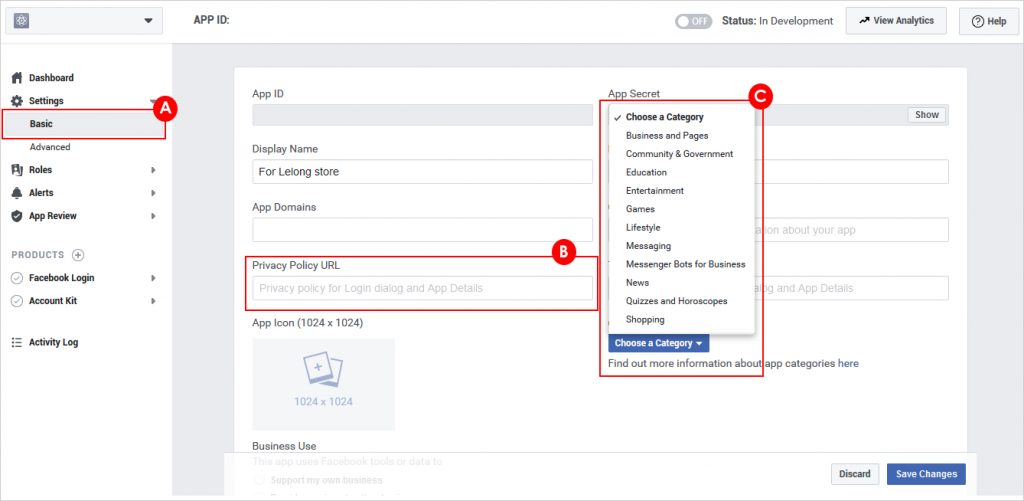
Task: Open Alerts in sidebar
Action: pyautogui.click(x=41, y=193)
